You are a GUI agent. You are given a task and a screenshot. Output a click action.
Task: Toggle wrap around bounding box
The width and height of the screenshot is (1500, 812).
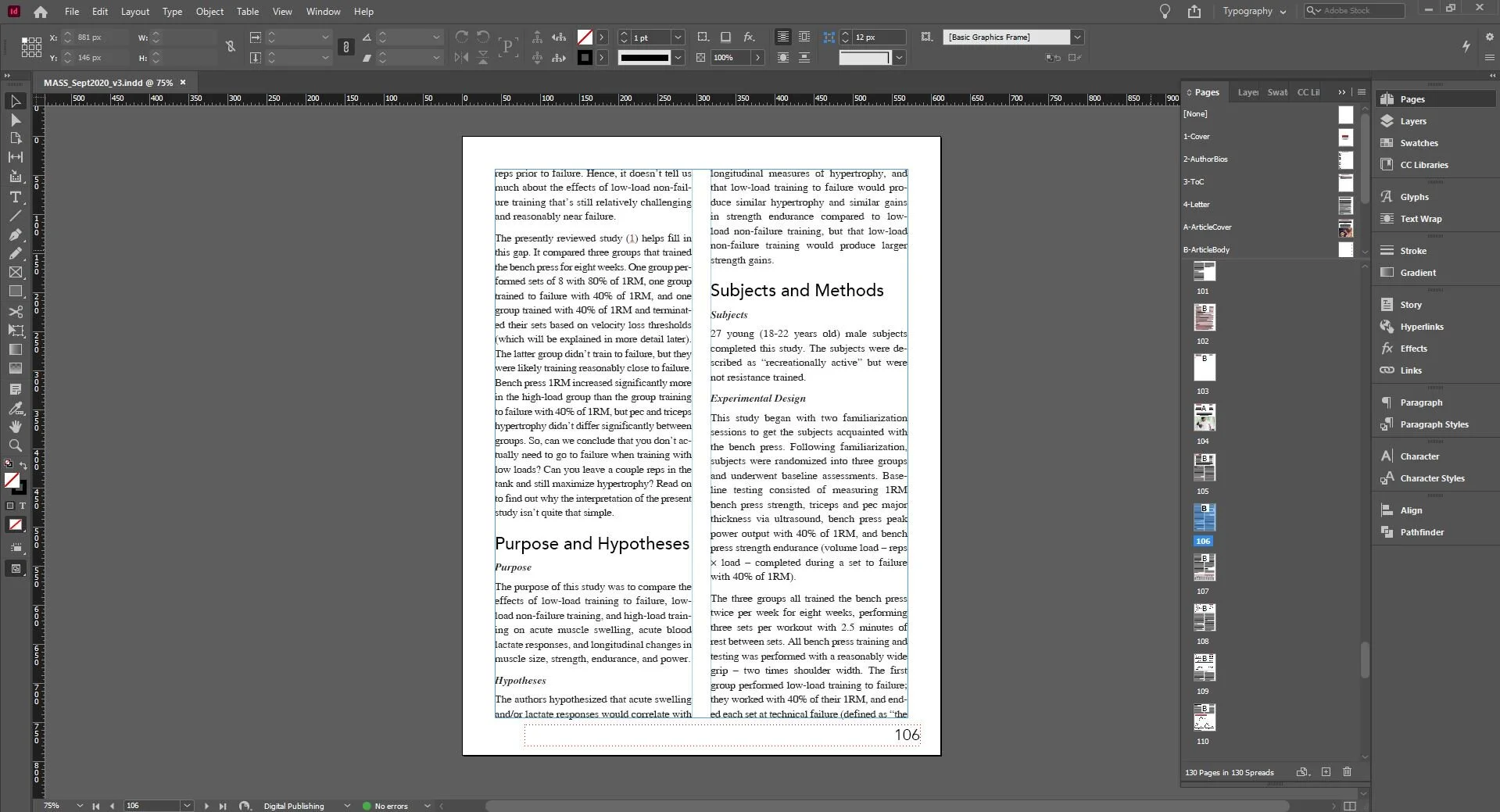click(x=804, y=37)
